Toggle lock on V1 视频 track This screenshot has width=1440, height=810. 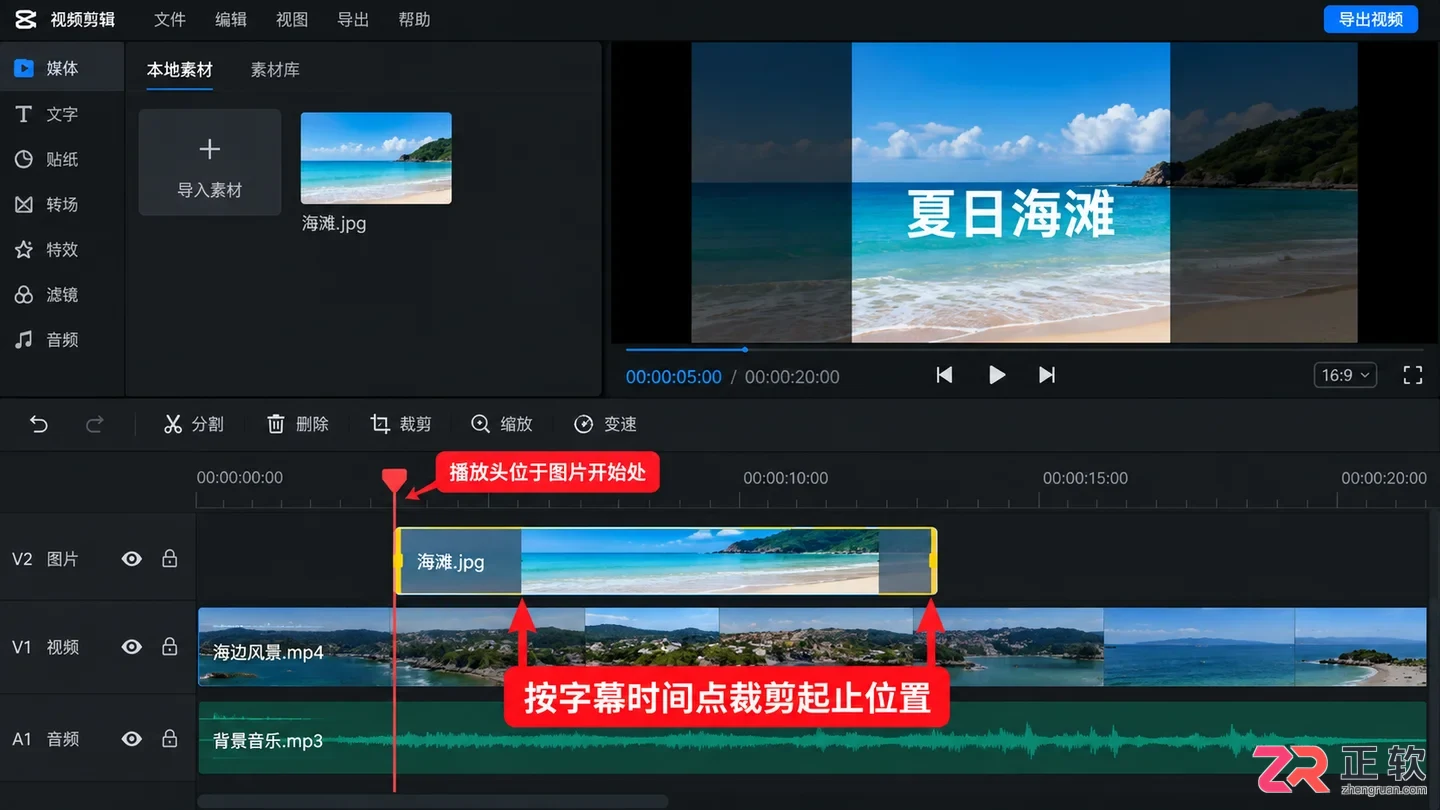(x=170, y=647)
